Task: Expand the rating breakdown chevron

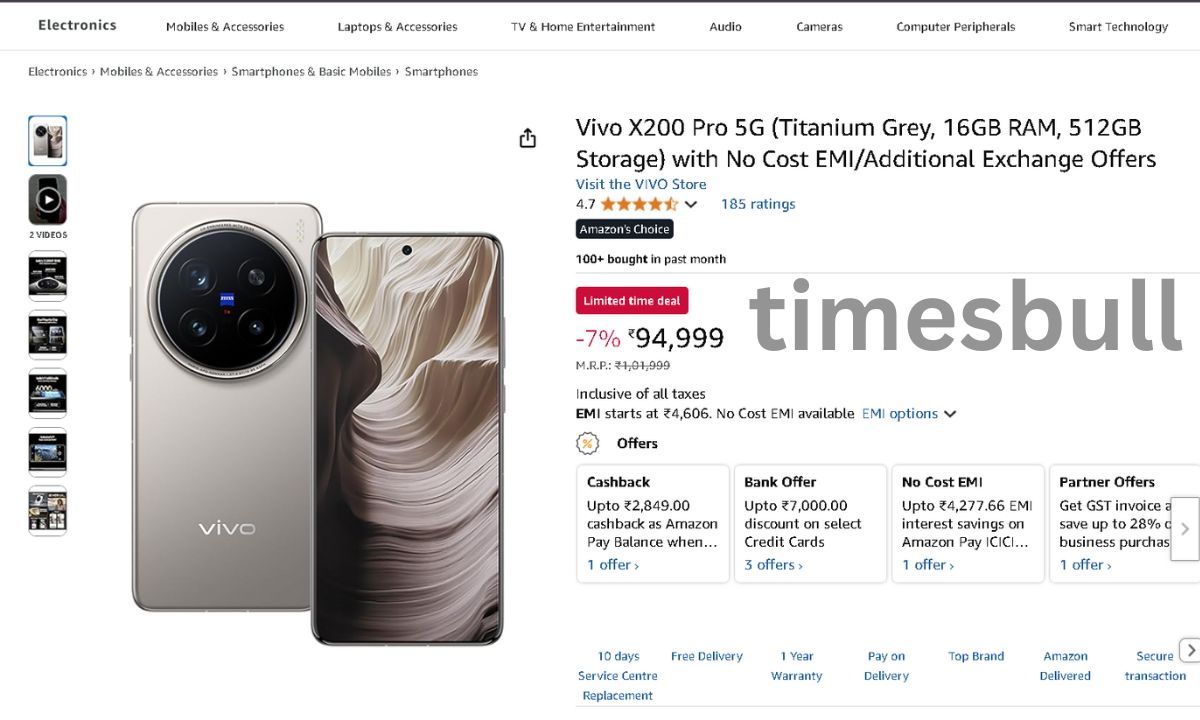Action: click(691, 205)
